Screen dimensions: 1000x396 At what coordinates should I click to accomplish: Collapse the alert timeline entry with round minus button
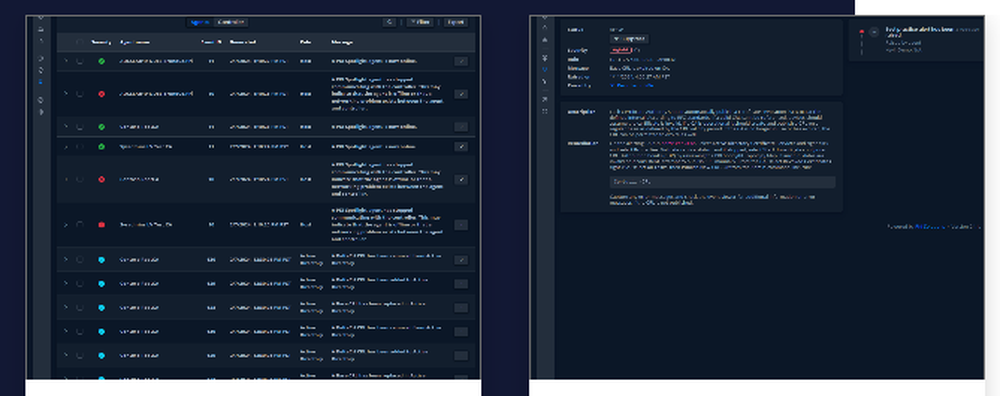874,32
